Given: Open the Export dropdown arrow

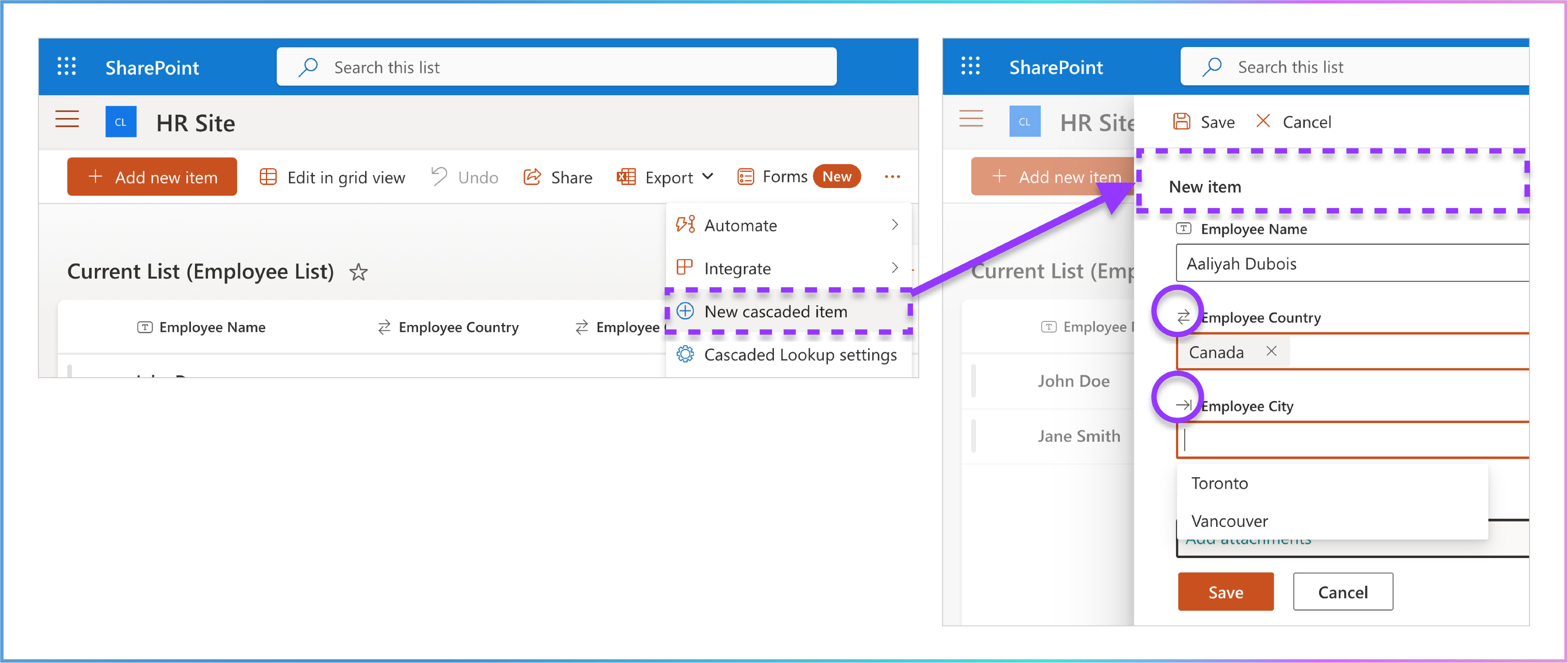Looking at the screenshot, I should point(707,176).
